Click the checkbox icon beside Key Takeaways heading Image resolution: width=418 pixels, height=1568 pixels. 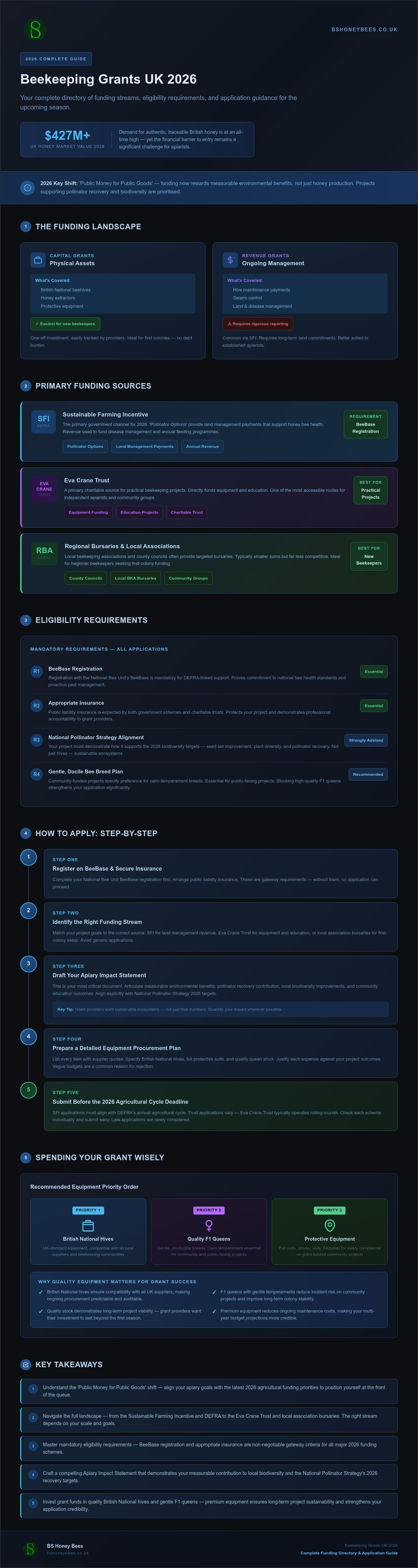click(25, 1365)
